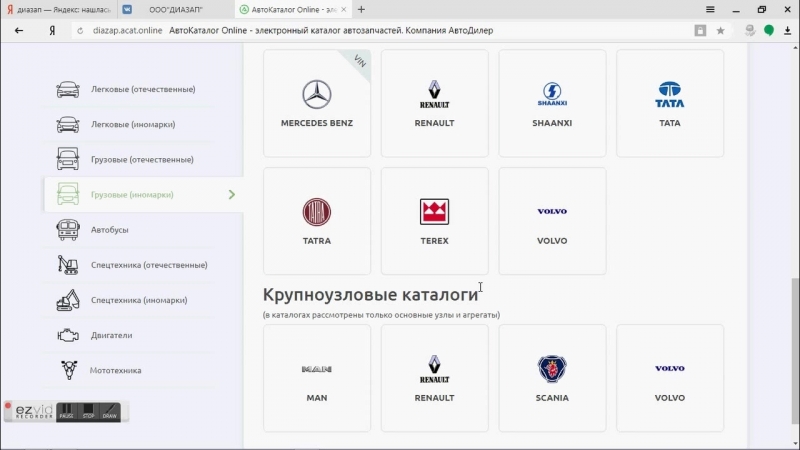This screenshot has height=450, width=800.
Task: Stop the ezvid recording
Action: pos(88,411)
